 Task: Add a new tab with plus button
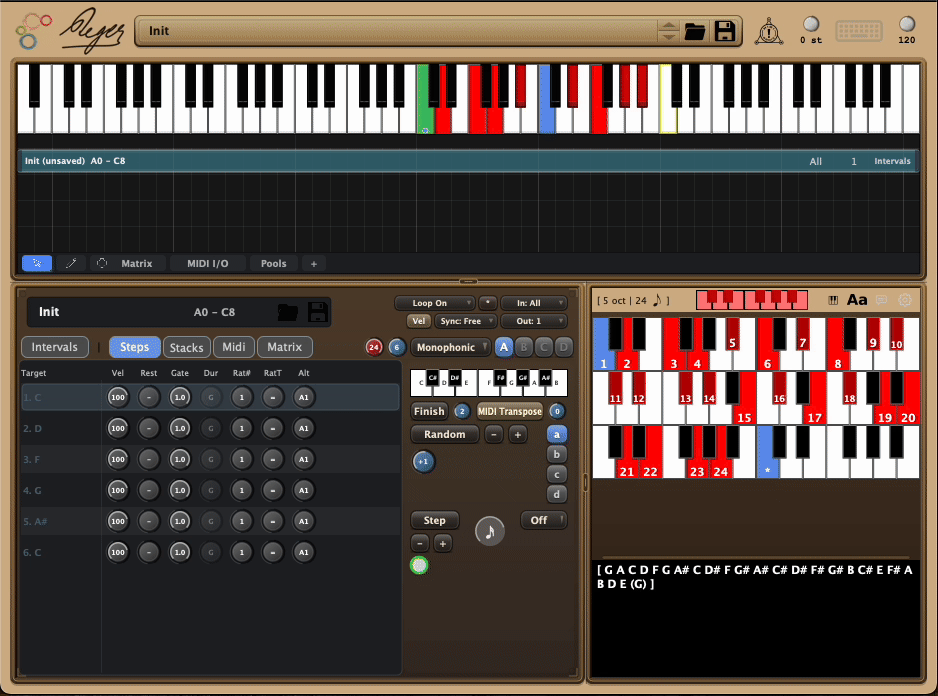[313, 263]
